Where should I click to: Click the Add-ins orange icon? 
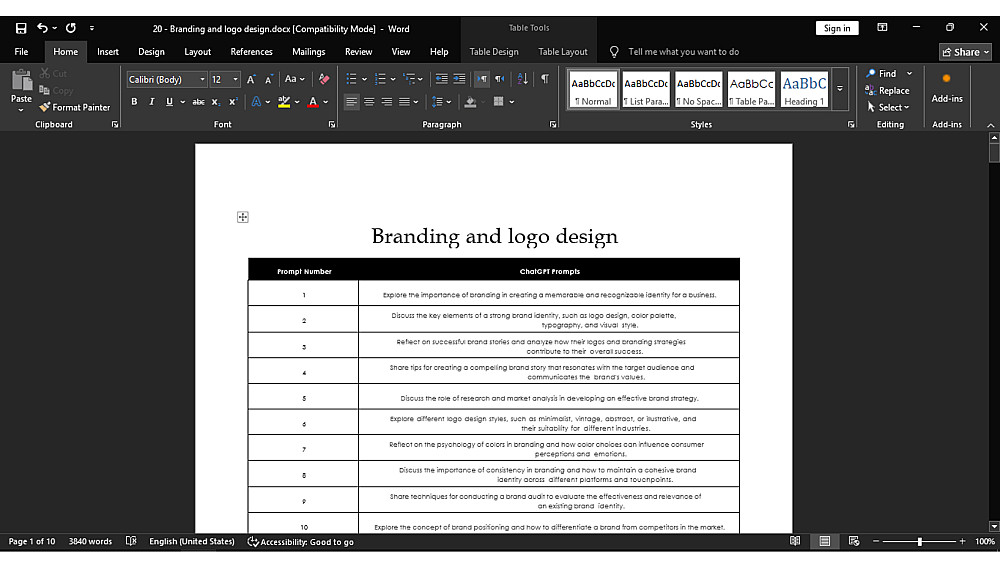(946, 78)
